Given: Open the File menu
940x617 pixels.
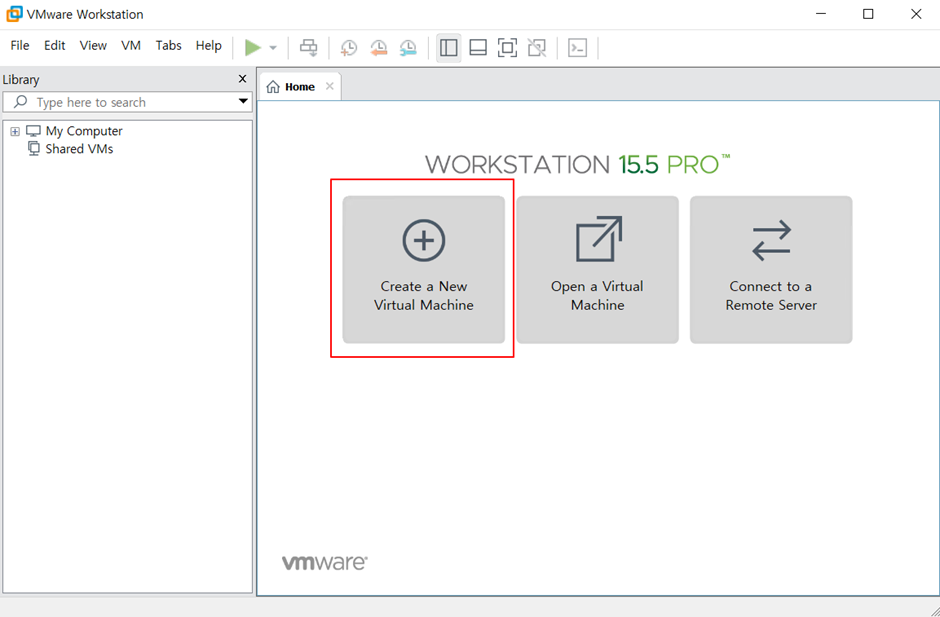Looking at the screenshot, I should 20,46.
